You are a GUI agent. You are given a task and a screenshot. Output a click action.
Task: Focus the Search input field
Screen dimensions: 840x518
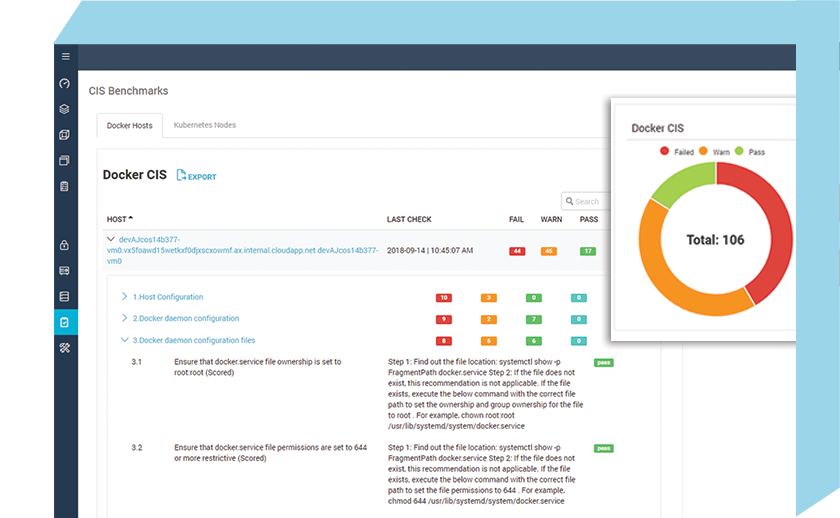point(586,201)
